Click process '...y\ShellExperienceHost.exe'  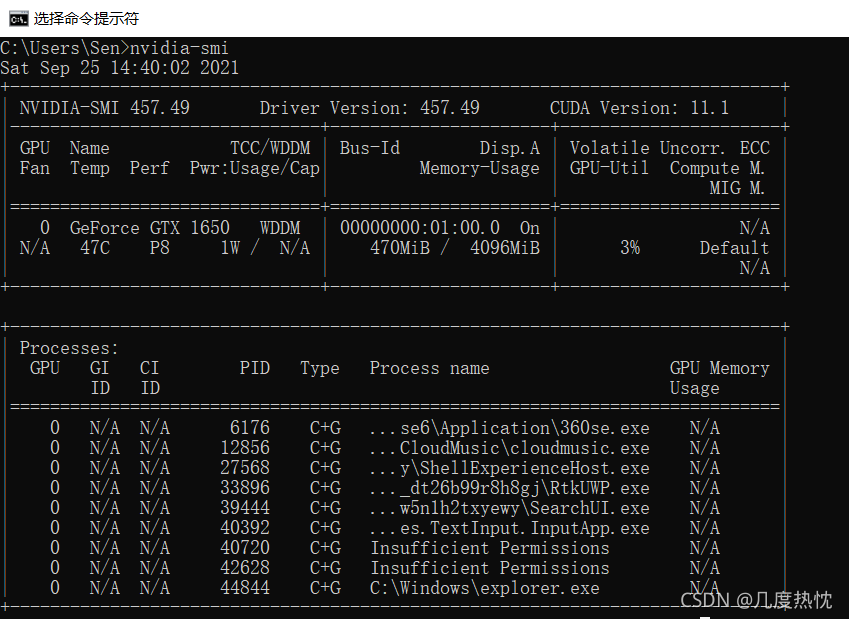point(510,468)
